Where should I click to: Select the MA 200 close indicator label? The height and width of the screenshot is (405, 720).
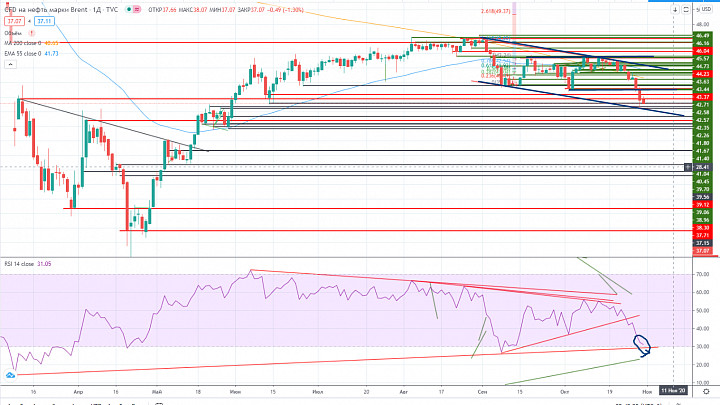click(x=22, y=43)
